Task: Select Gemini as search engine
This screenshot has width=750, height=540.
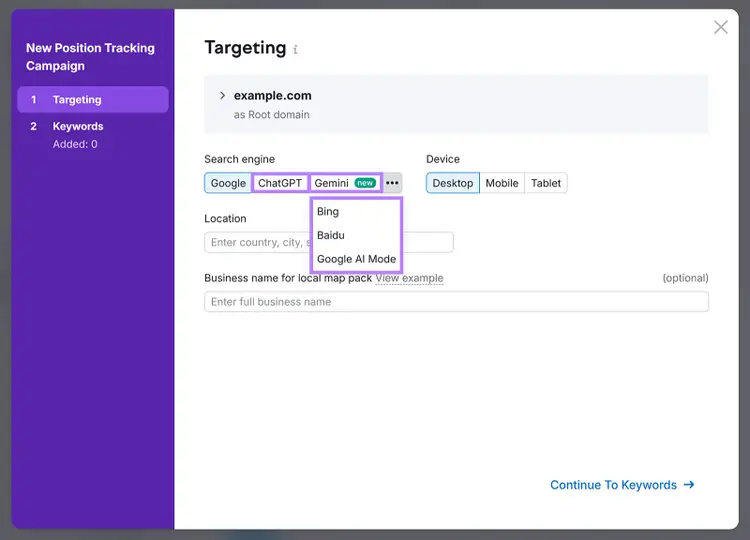Action: 345,183
